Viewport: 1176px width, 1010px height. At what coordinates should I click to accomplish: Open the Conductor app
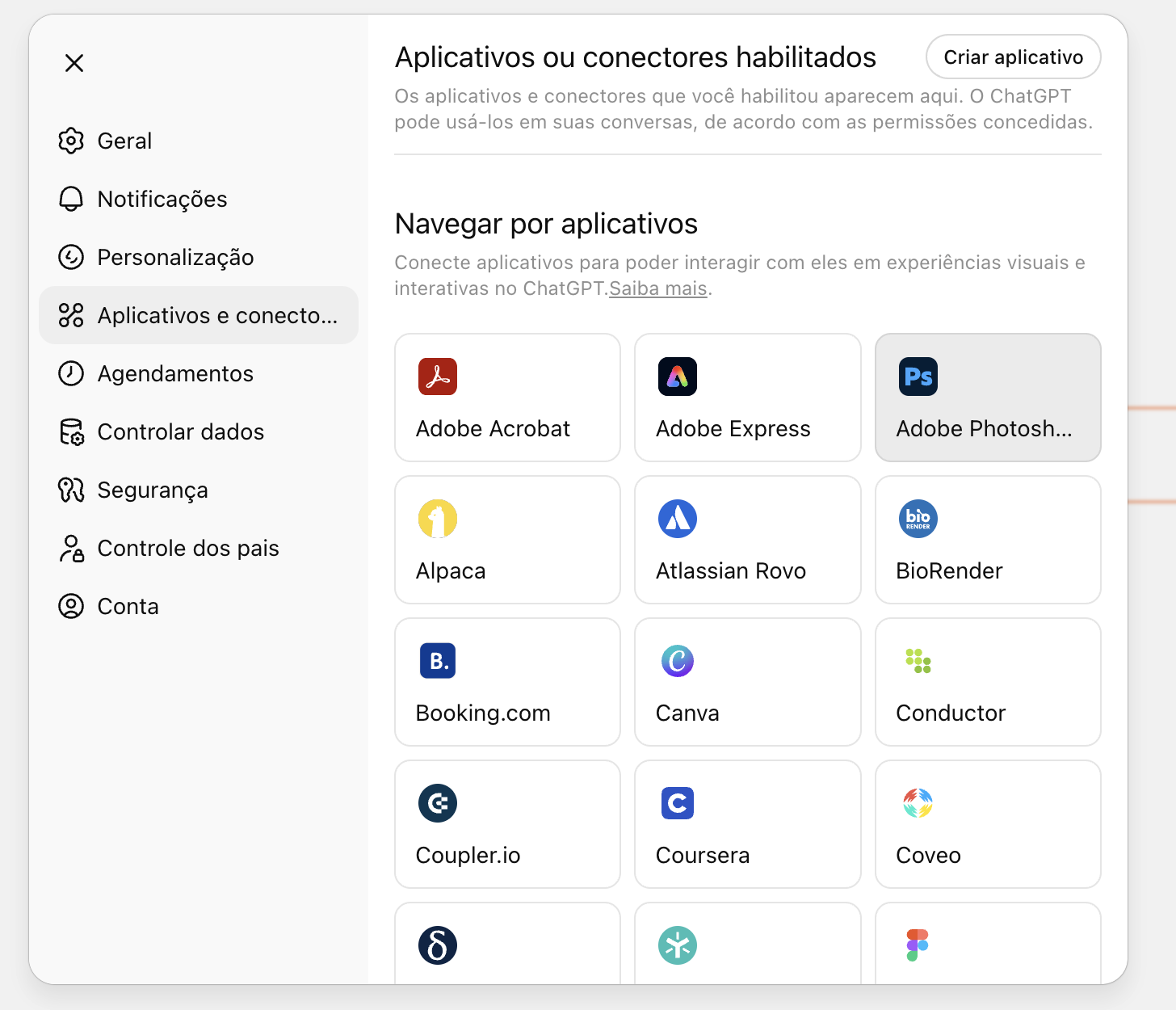click(x=987, y=682)
